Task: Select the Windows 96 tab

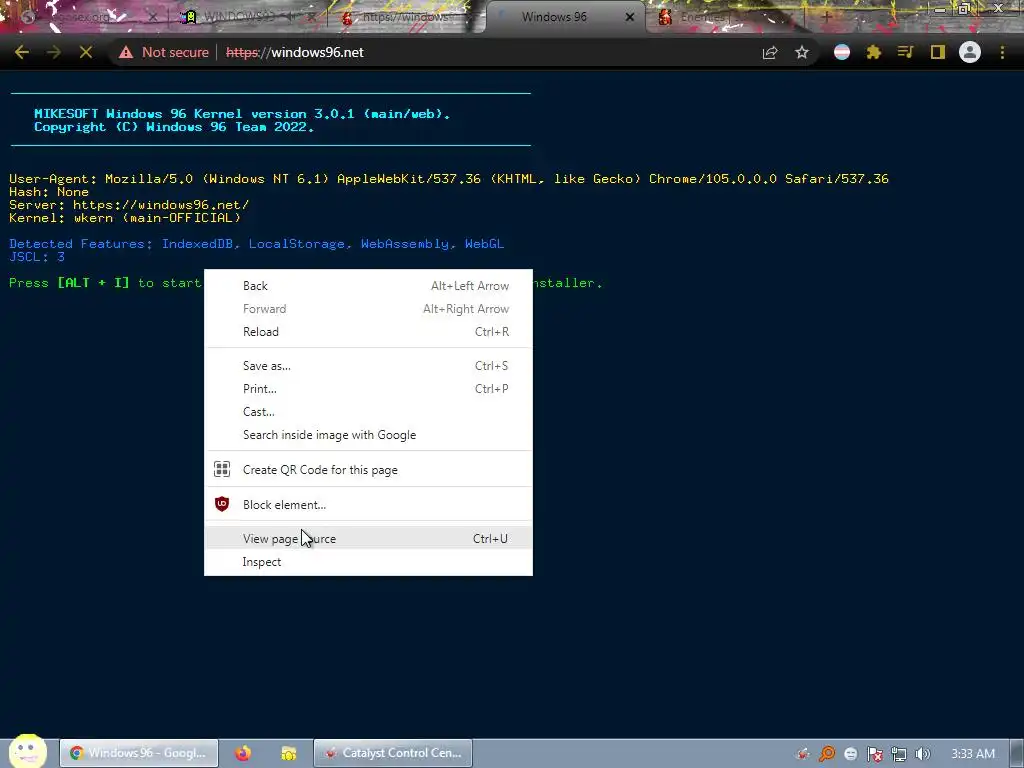Action: [554, 17]
